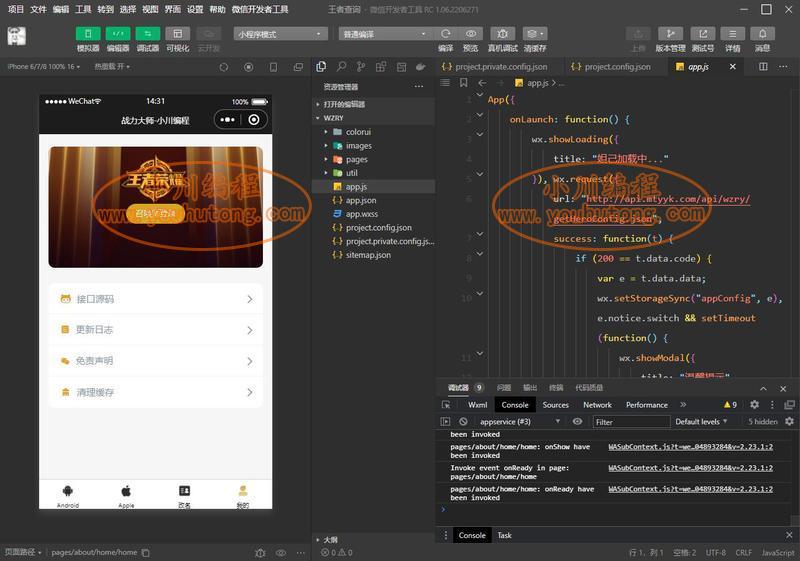The height and width of the screenshot is (561, 800).
Task: Open 更新日志 item in simulator
Action: coord(156,330)
